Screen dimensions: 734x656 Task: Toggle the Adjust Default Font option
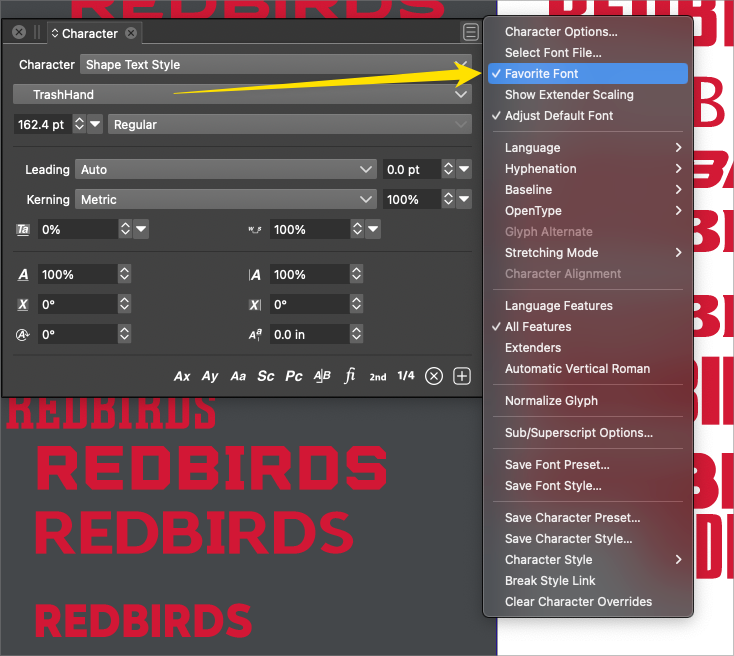[559, 116]
